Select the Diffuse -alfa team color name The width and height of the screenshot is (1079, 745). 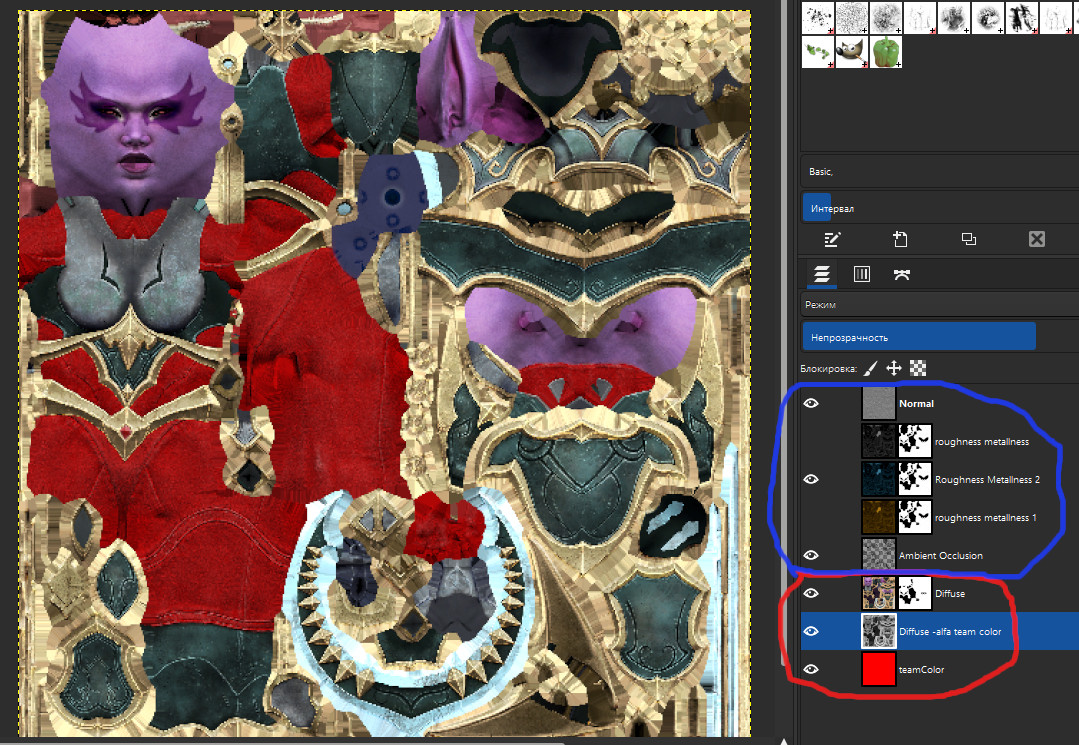point(950,631)
